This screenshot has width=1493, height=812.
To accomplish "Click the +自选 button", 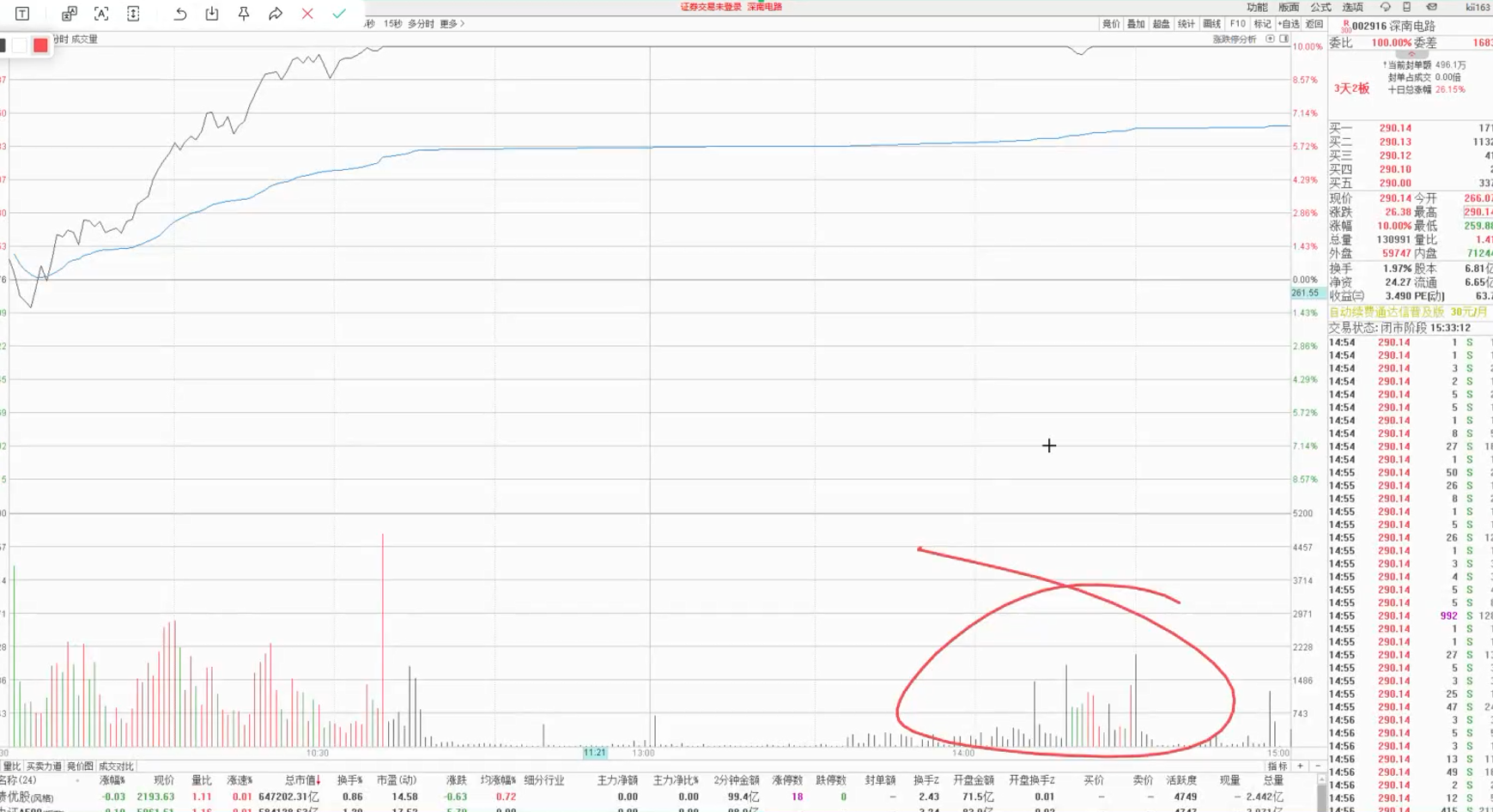I will (x=1288, y=24).
